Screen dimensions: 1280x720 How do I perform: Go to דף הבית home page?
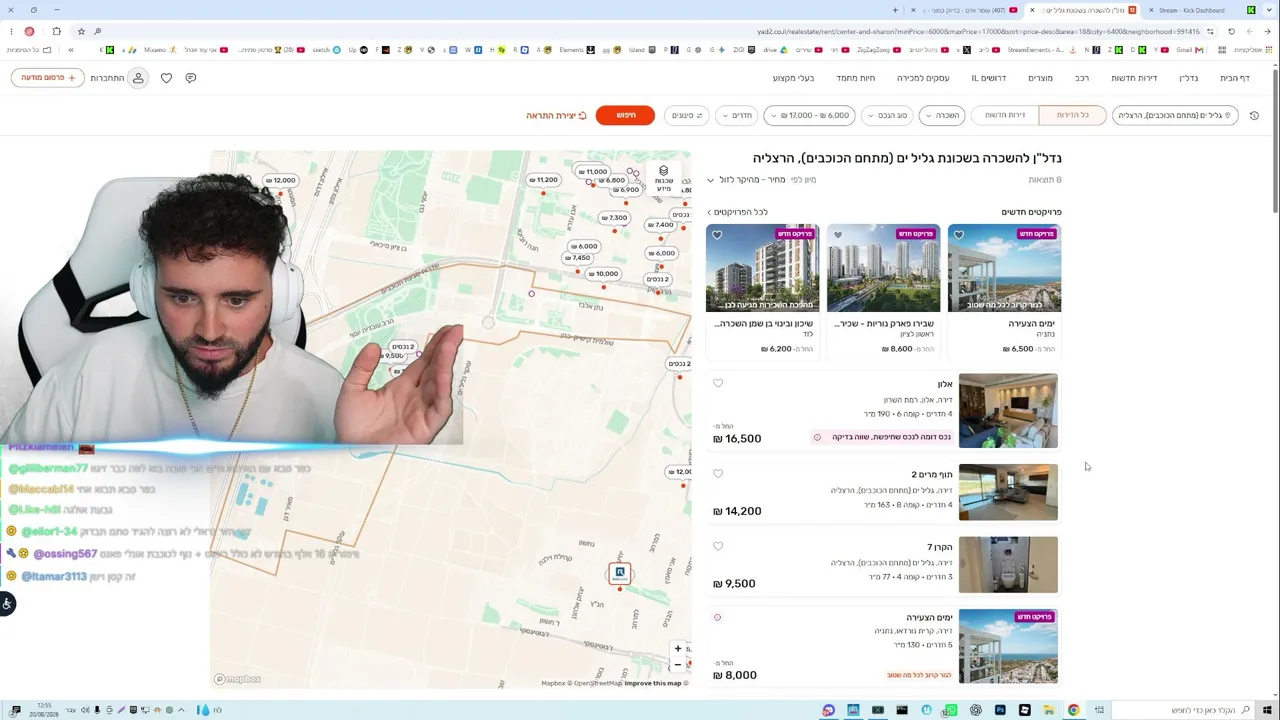point(1235,78)
